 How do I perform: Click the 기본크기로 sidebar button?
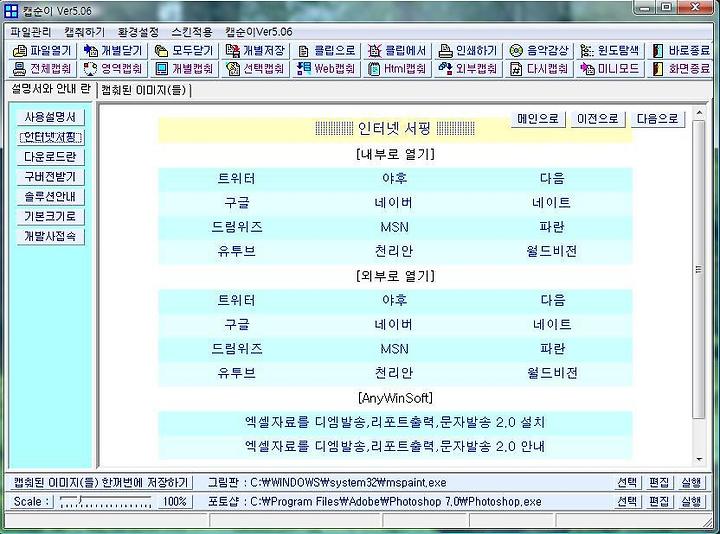pos(51,216)
